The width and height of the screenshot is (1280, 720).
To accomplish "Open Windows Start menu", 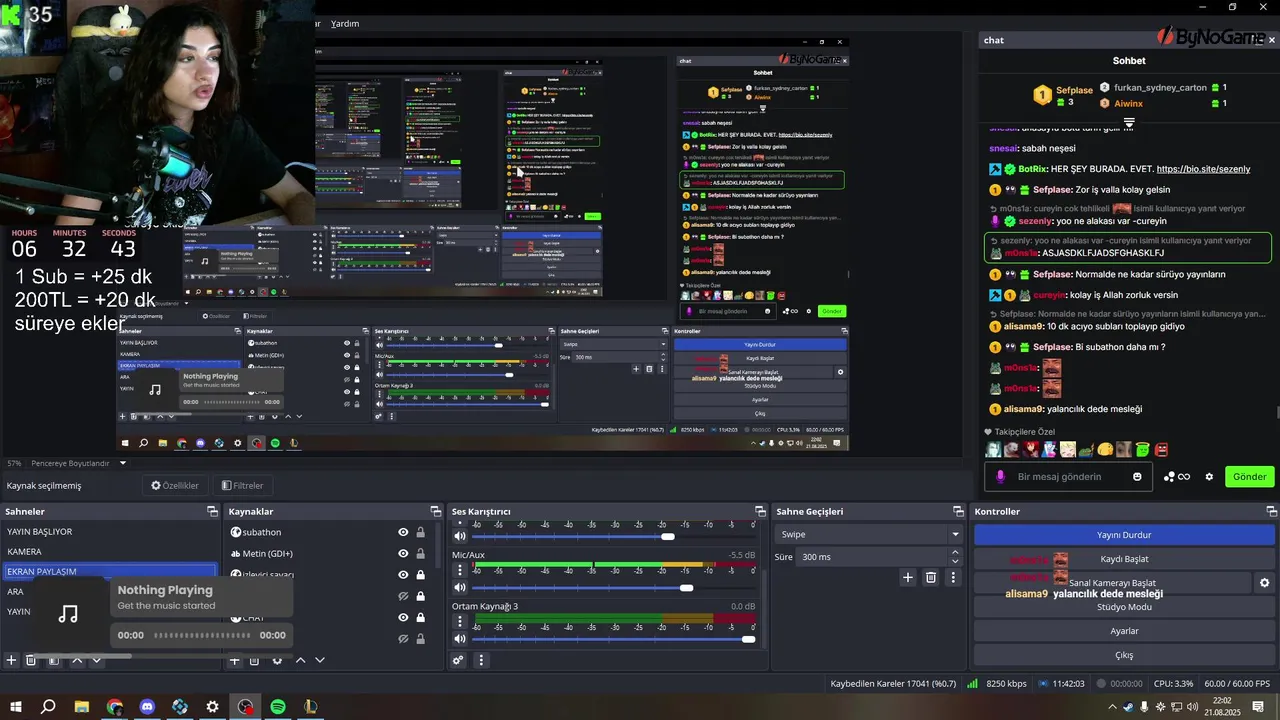I will (16, 707).
